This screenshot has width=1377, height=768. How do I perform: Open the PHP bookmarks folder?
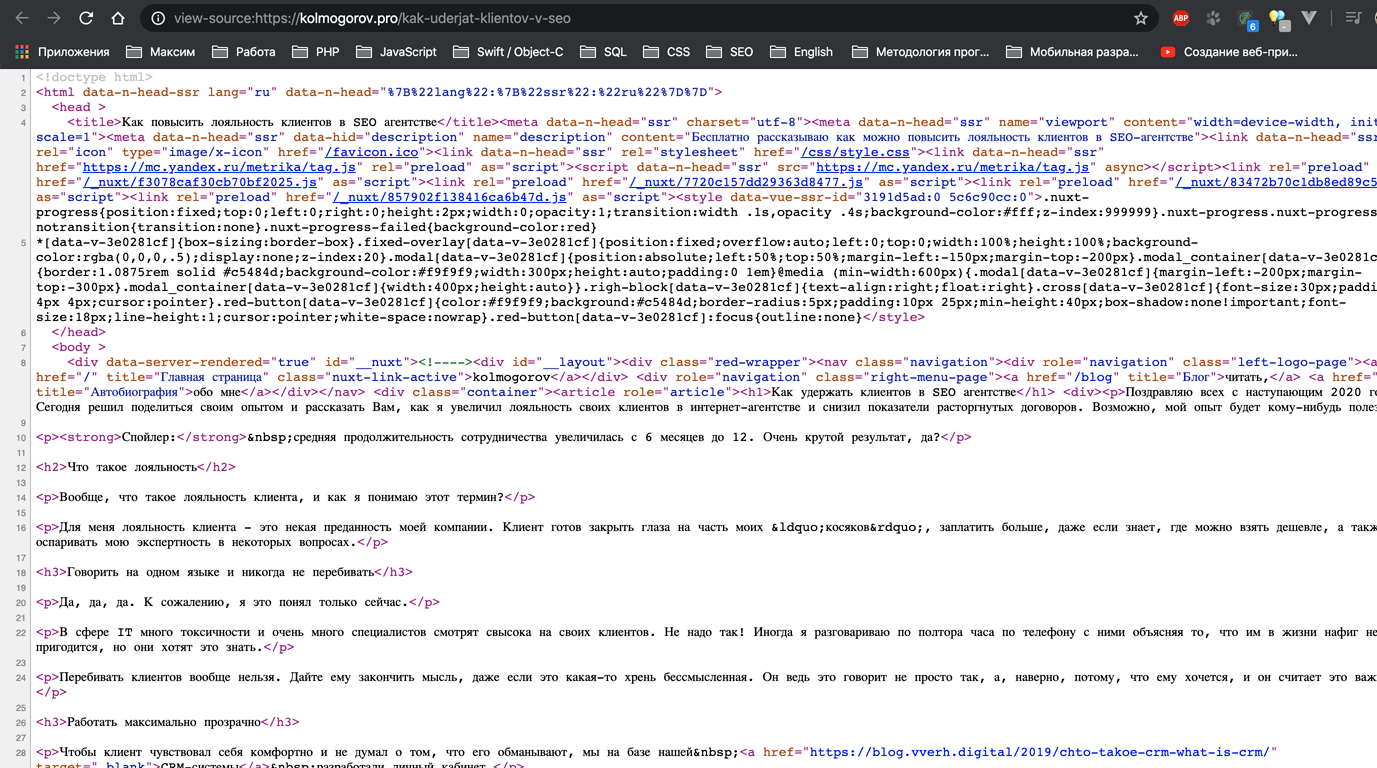tap(316, 52)
